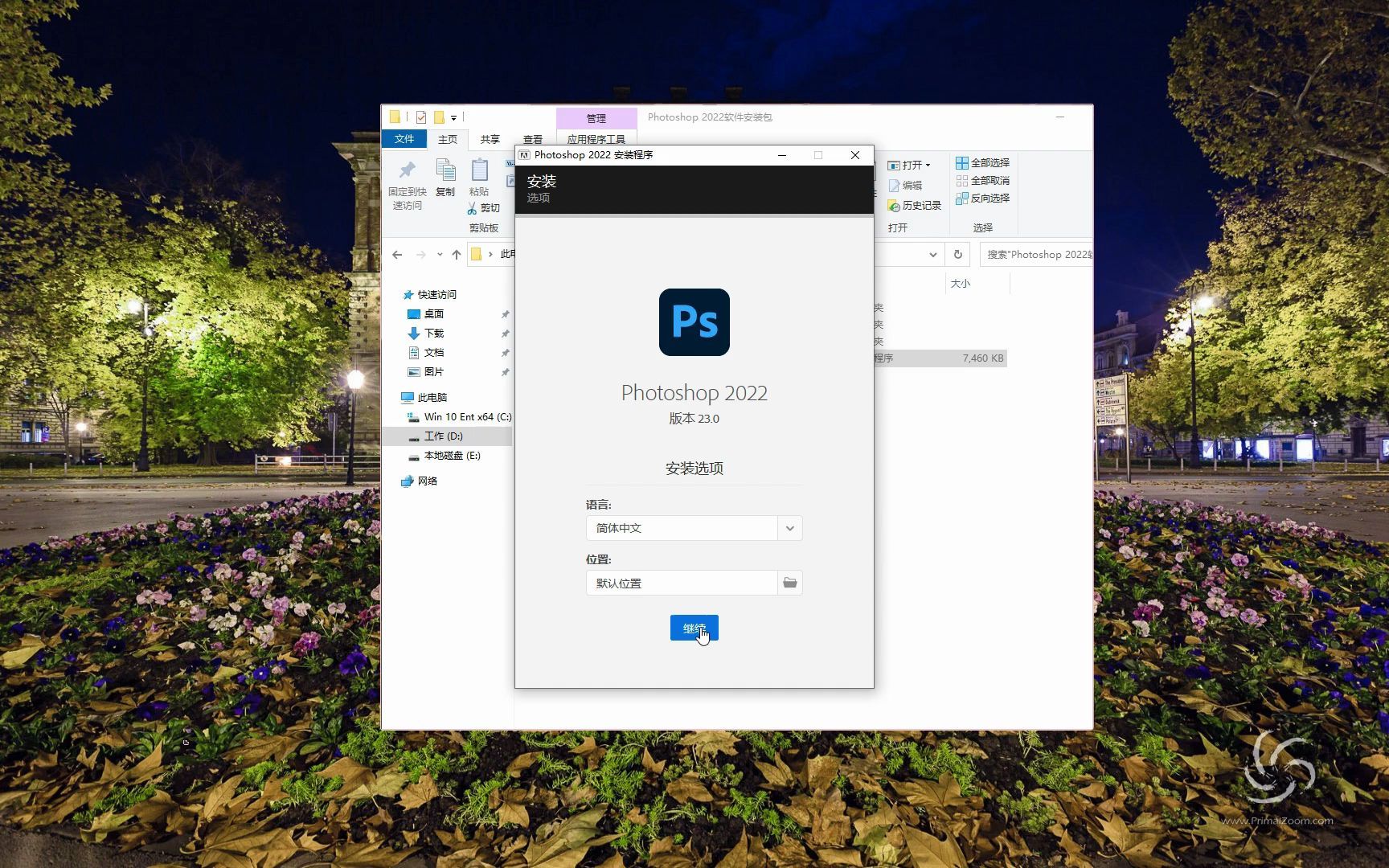This screenshot has width=1389, height=868.
Task: Expand the address bar history dropdown
Action: [932, 255]
